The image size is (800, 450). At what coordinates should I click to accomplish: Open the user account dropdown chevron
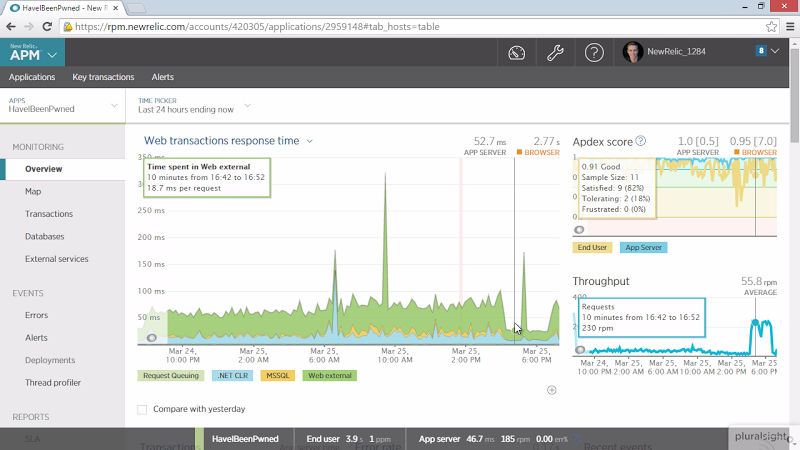point(775,51)
